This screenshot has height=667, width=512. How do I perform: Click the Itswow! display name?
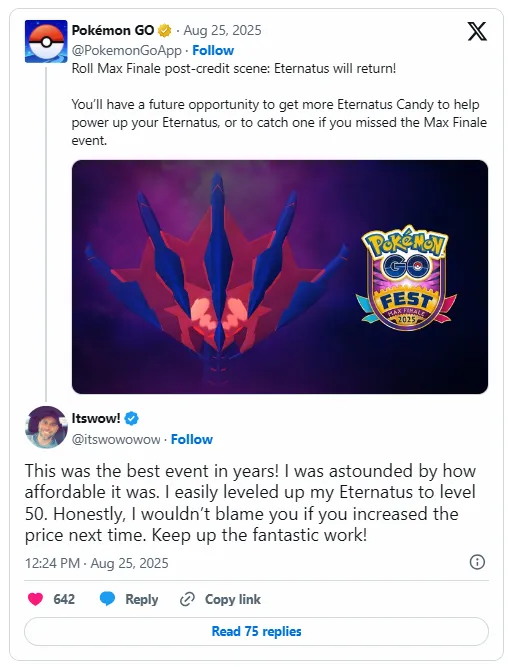click(96, 419)
